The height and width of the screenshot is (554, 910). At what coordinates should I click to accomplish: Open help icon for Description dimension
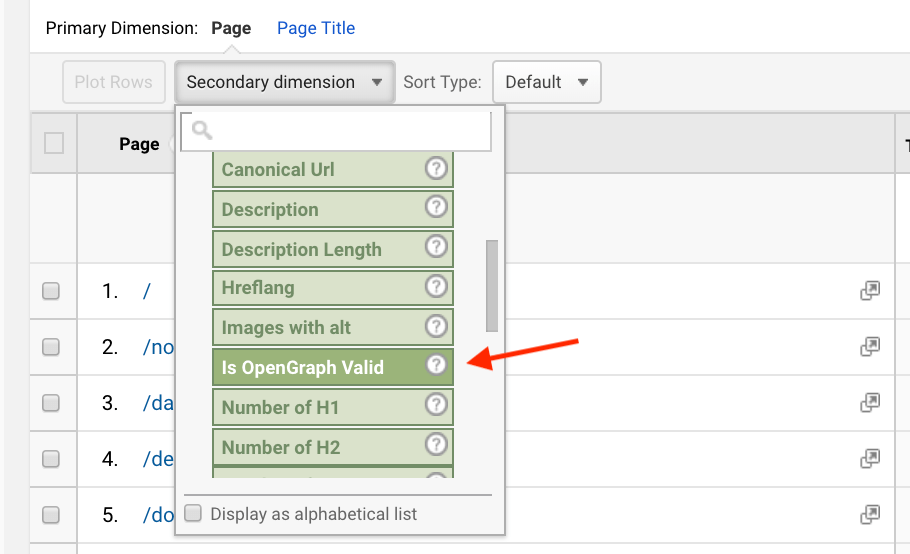coord(436,207)
